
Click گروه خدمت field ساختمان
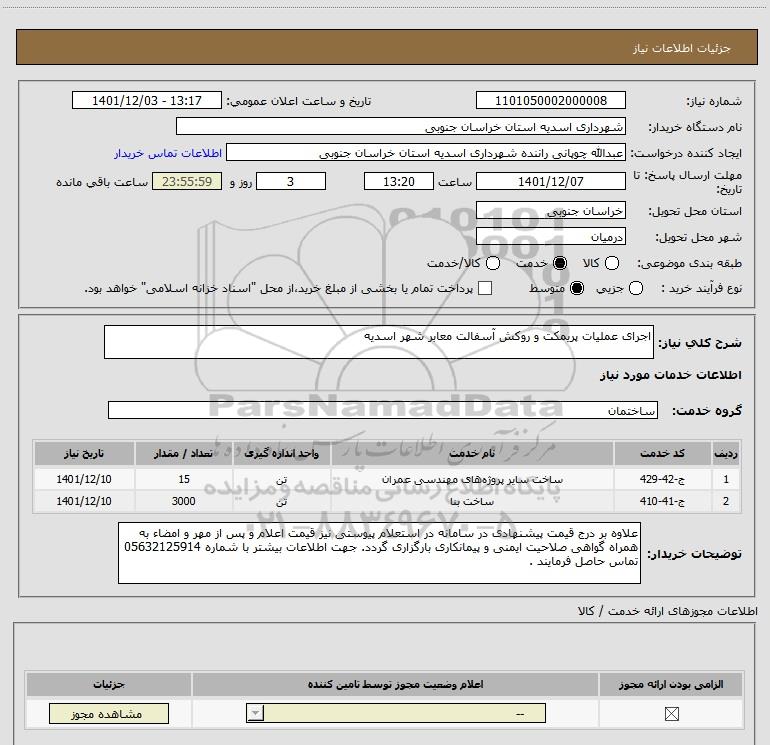pos(383,410)
